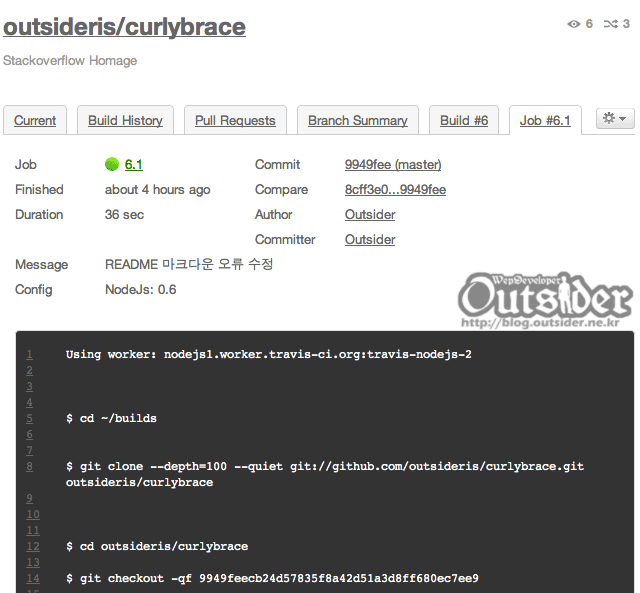
Task: Click the '36 sec' duration value
Action: (x=124, y=214)
